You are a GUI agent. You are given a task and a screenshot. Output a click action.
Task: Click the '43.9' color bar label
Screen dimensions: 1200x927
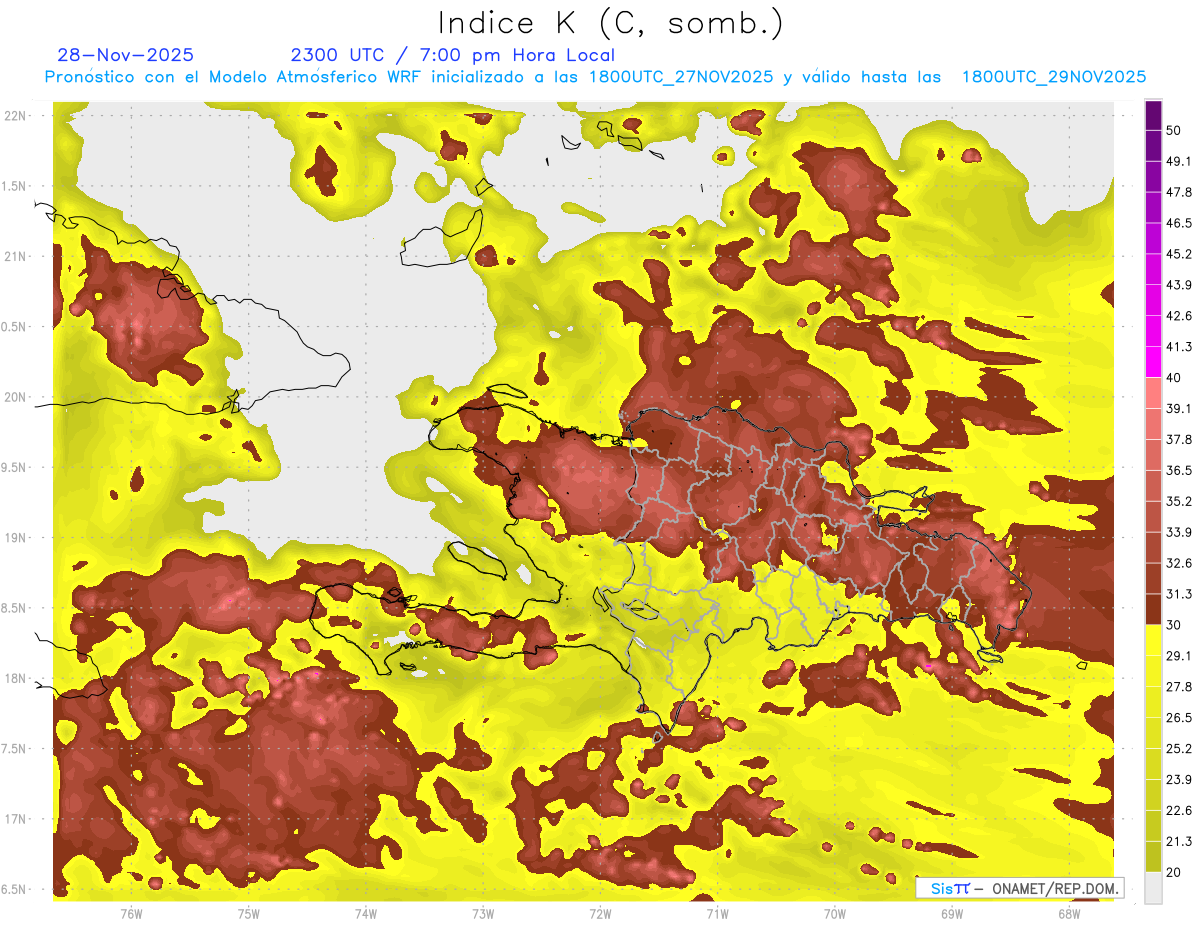1179,285
